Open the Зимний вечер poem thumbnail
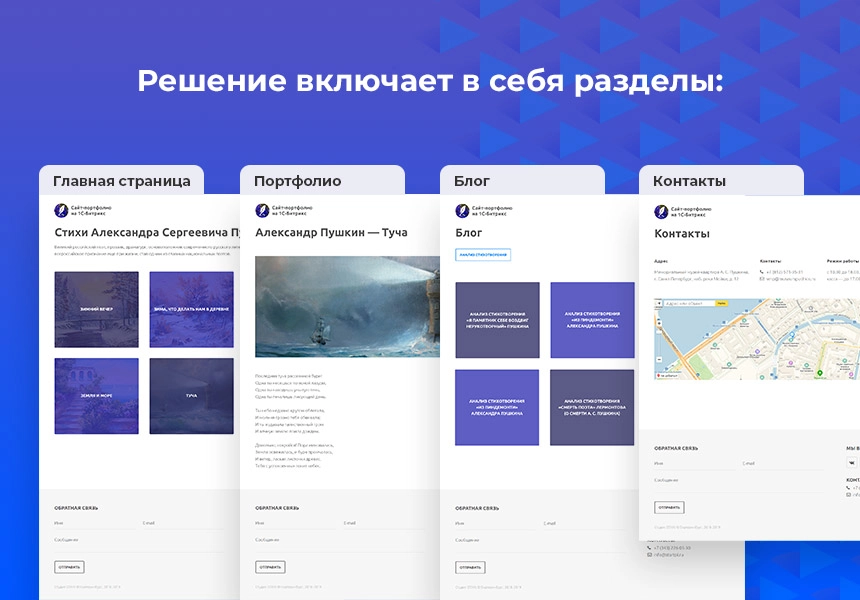 97,309
